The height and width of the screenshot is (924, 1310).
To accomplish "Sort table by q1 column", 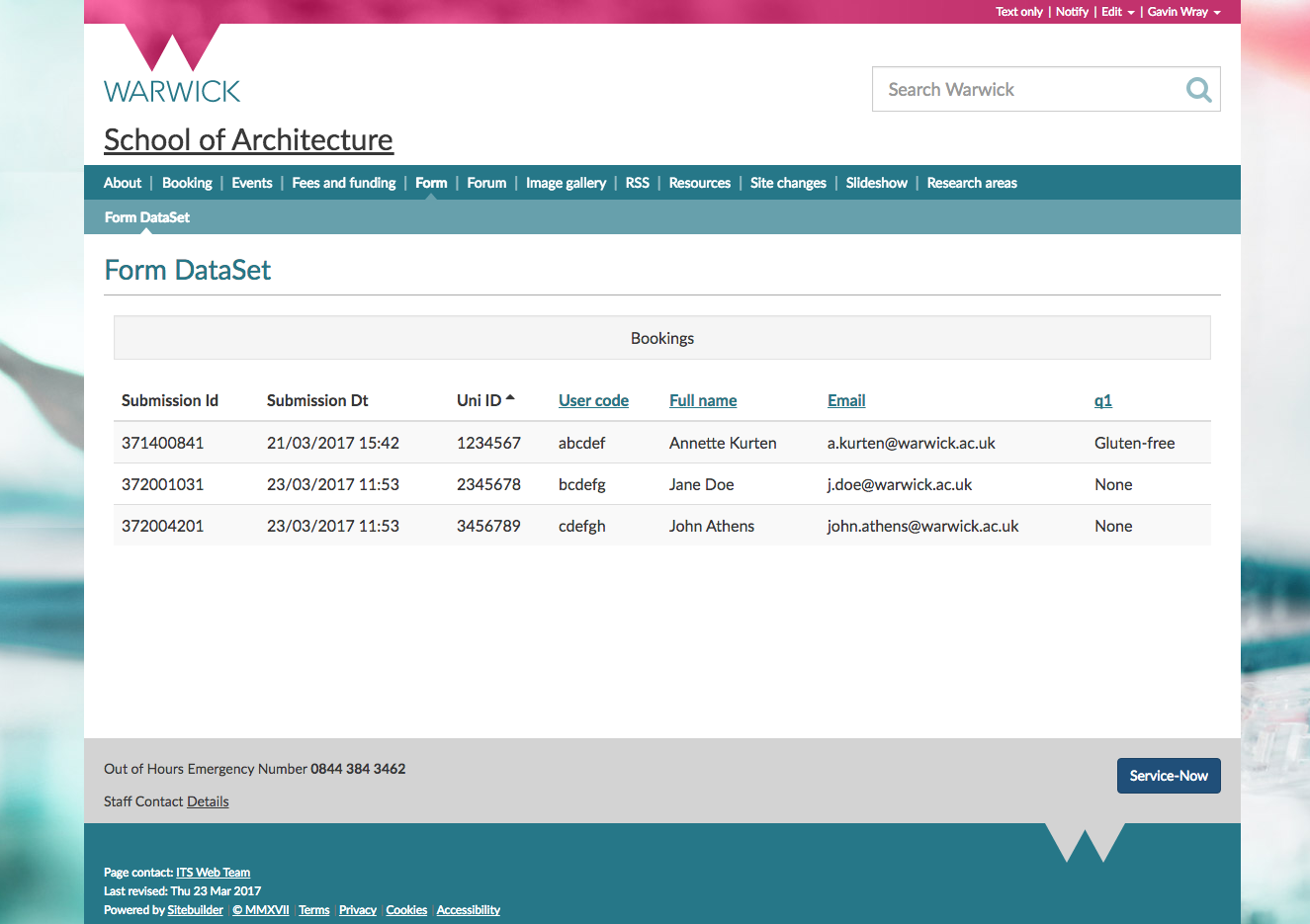I will pyautogui.click(x=1102, y=400).
